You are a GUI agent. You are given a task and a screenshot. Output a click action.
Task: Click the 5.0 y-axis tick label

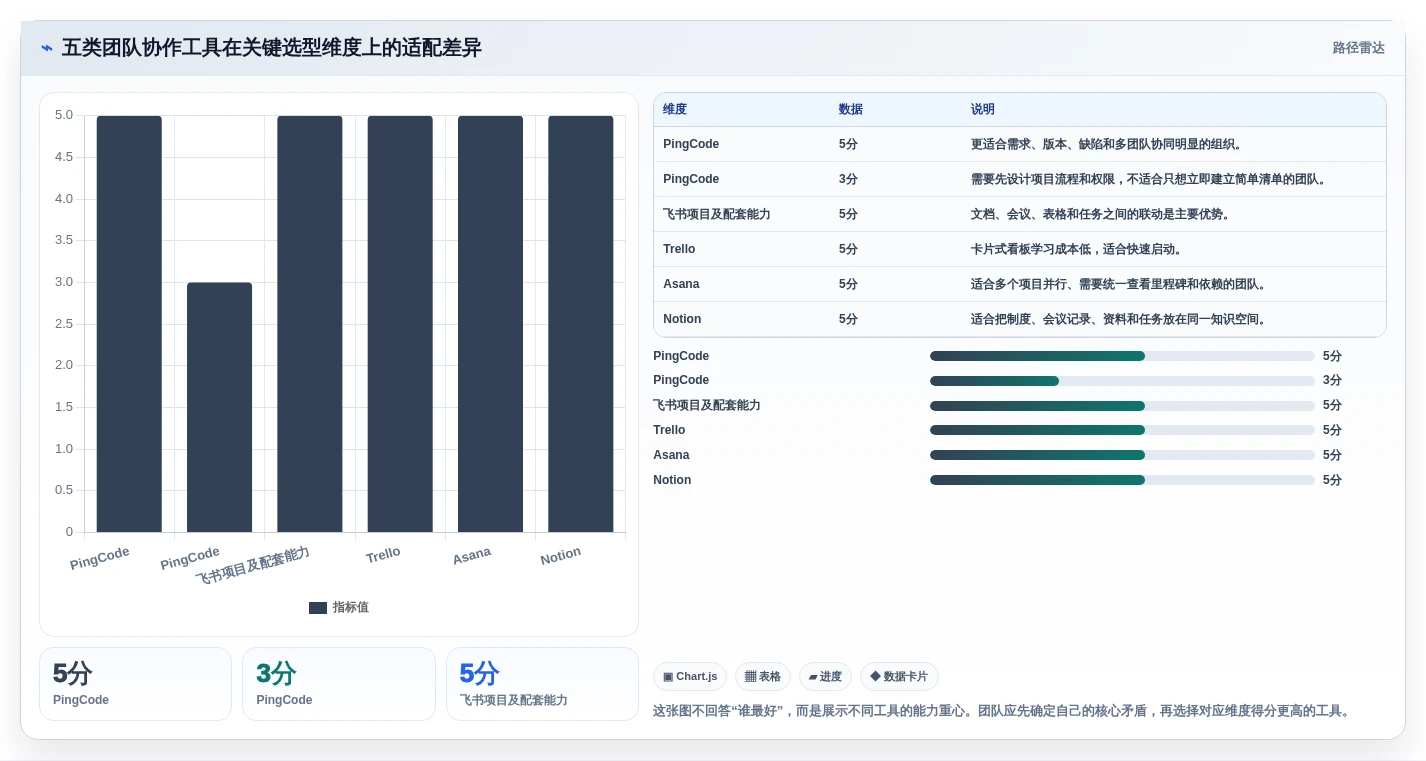tap(64, 115)
